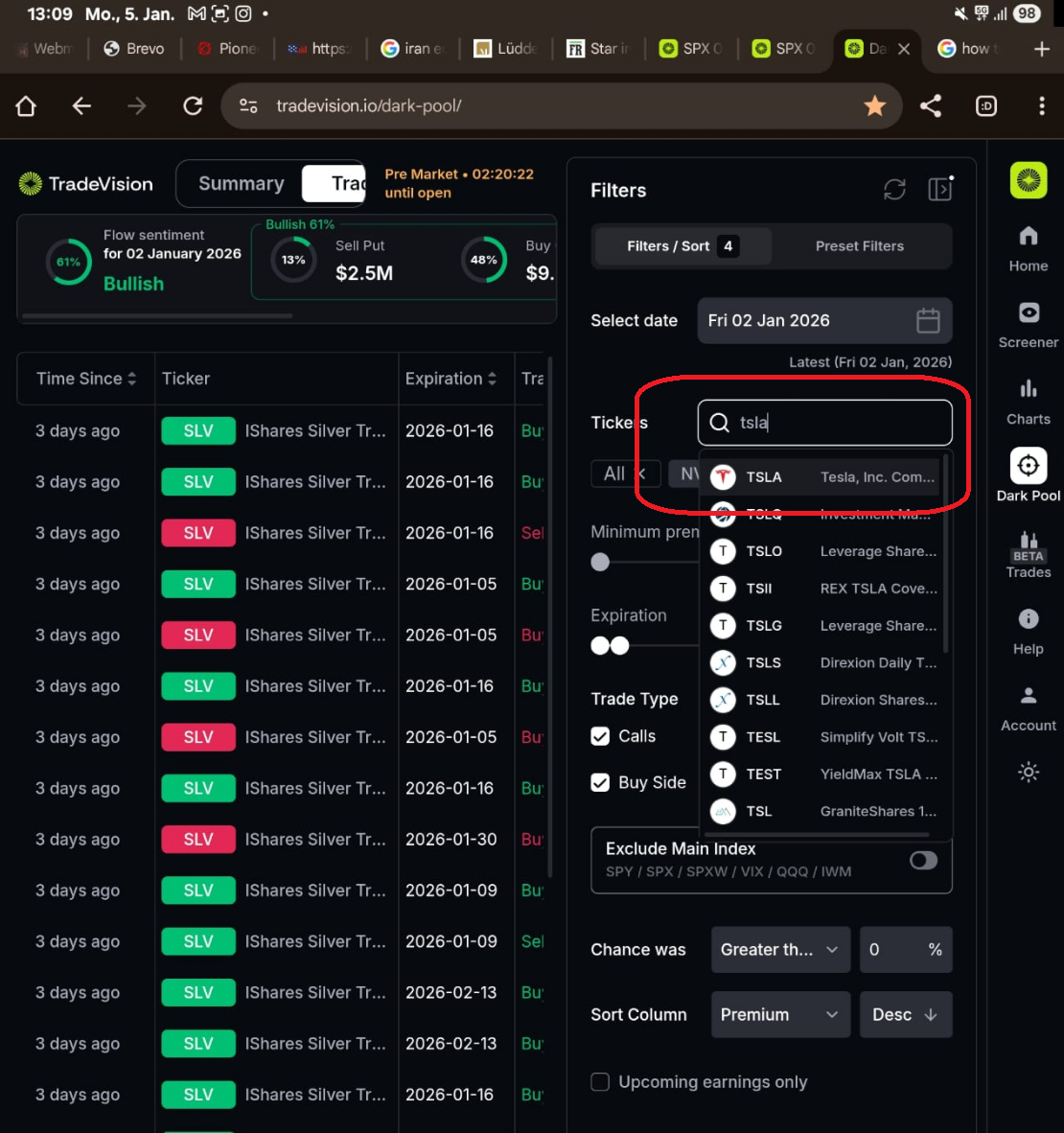Collapse the Filters panel icon
1064x1133 pixels.
point(939,190)
